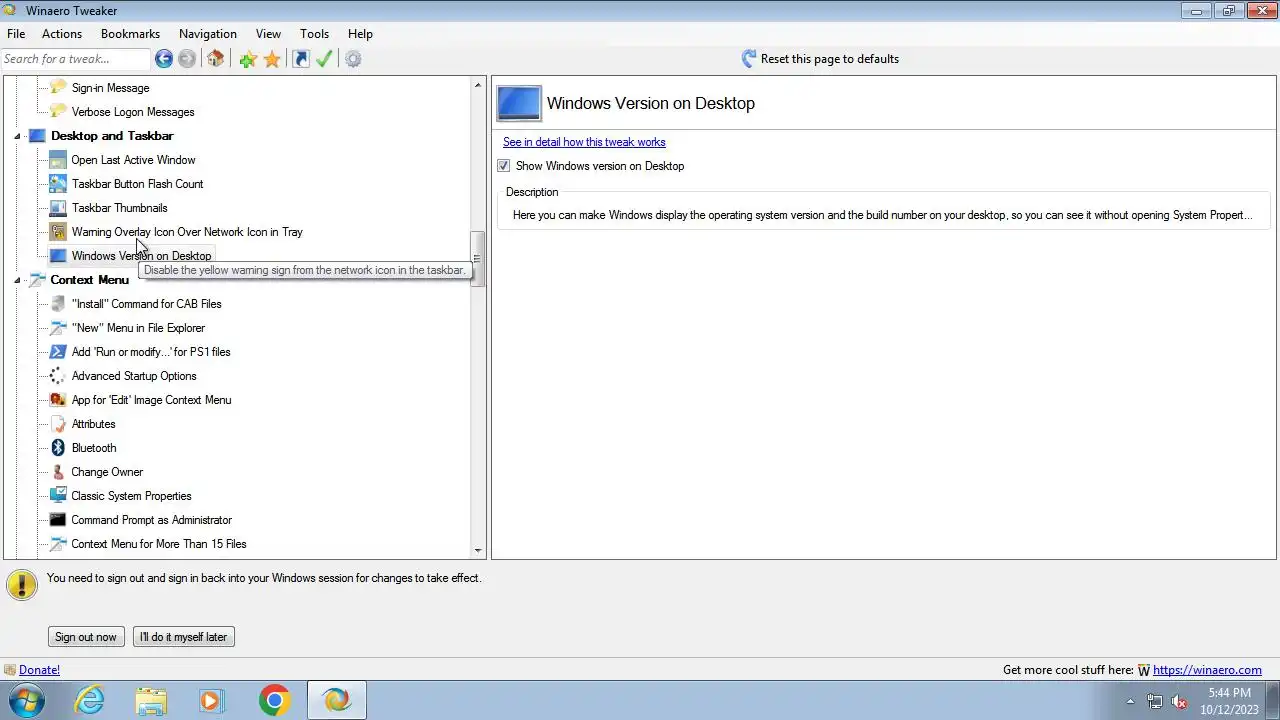Click the muted volume tray icon
Viewport: 1280px width, 720px height.
point(1179,701)
